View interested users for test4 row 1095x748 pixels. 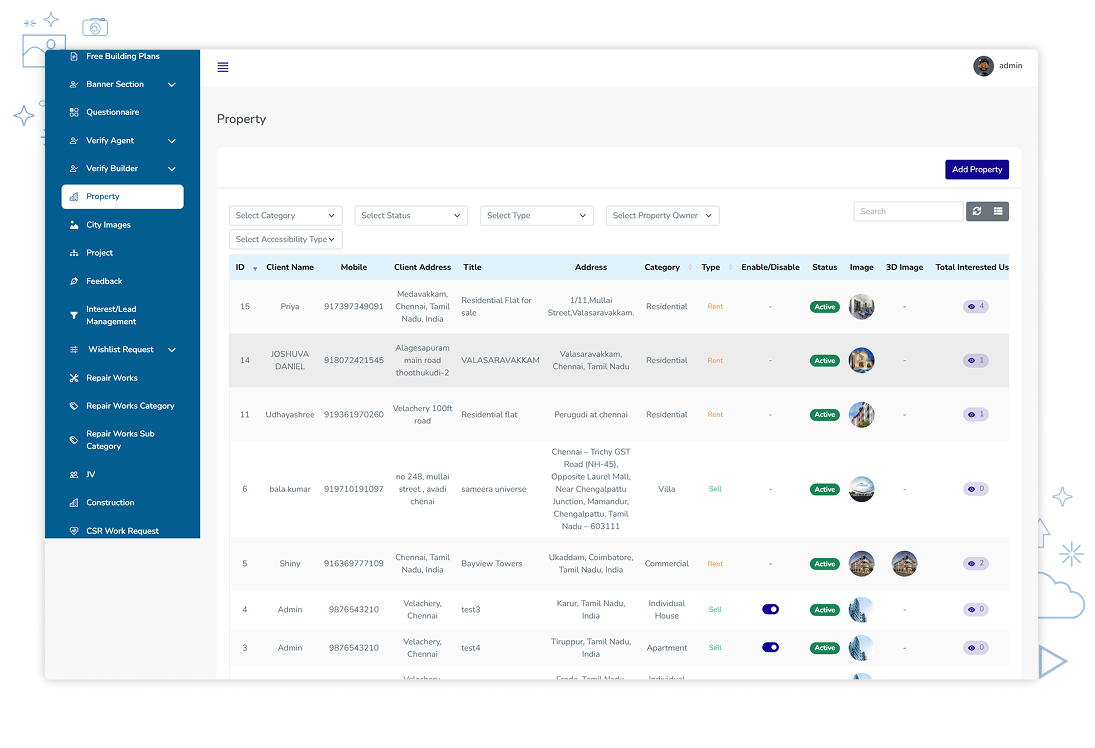click(x=976, y=647)
